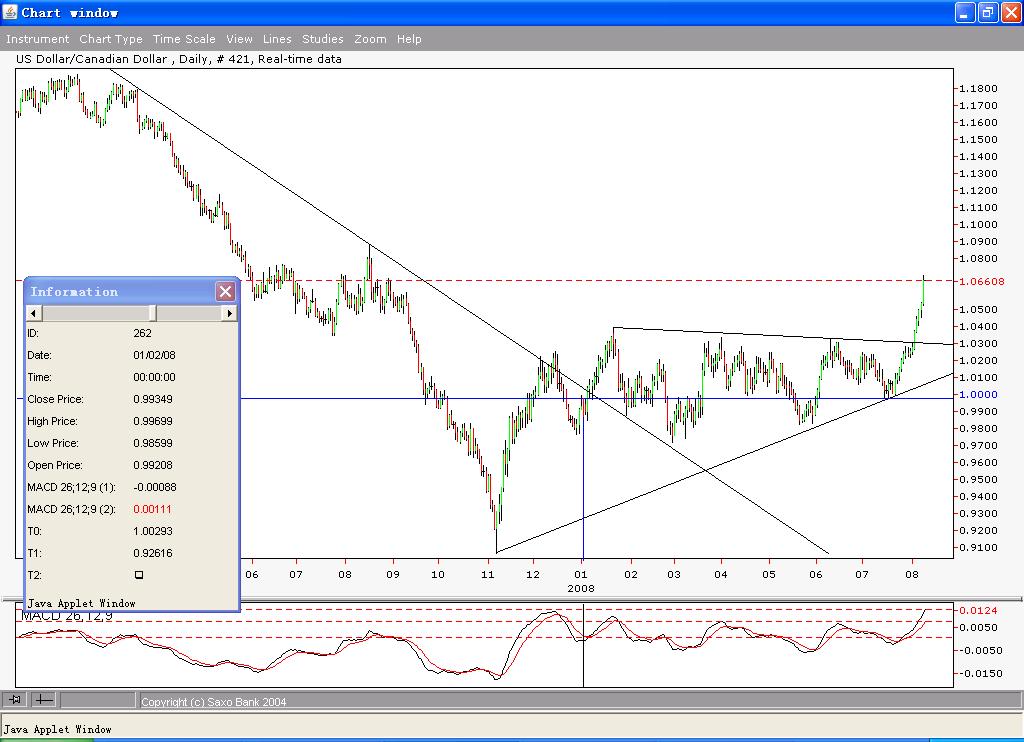Image resolution: width=1024 pixels, height=742 pixels.
Task: Click the 1.1800 price axis label
Action: click(978, 88)
